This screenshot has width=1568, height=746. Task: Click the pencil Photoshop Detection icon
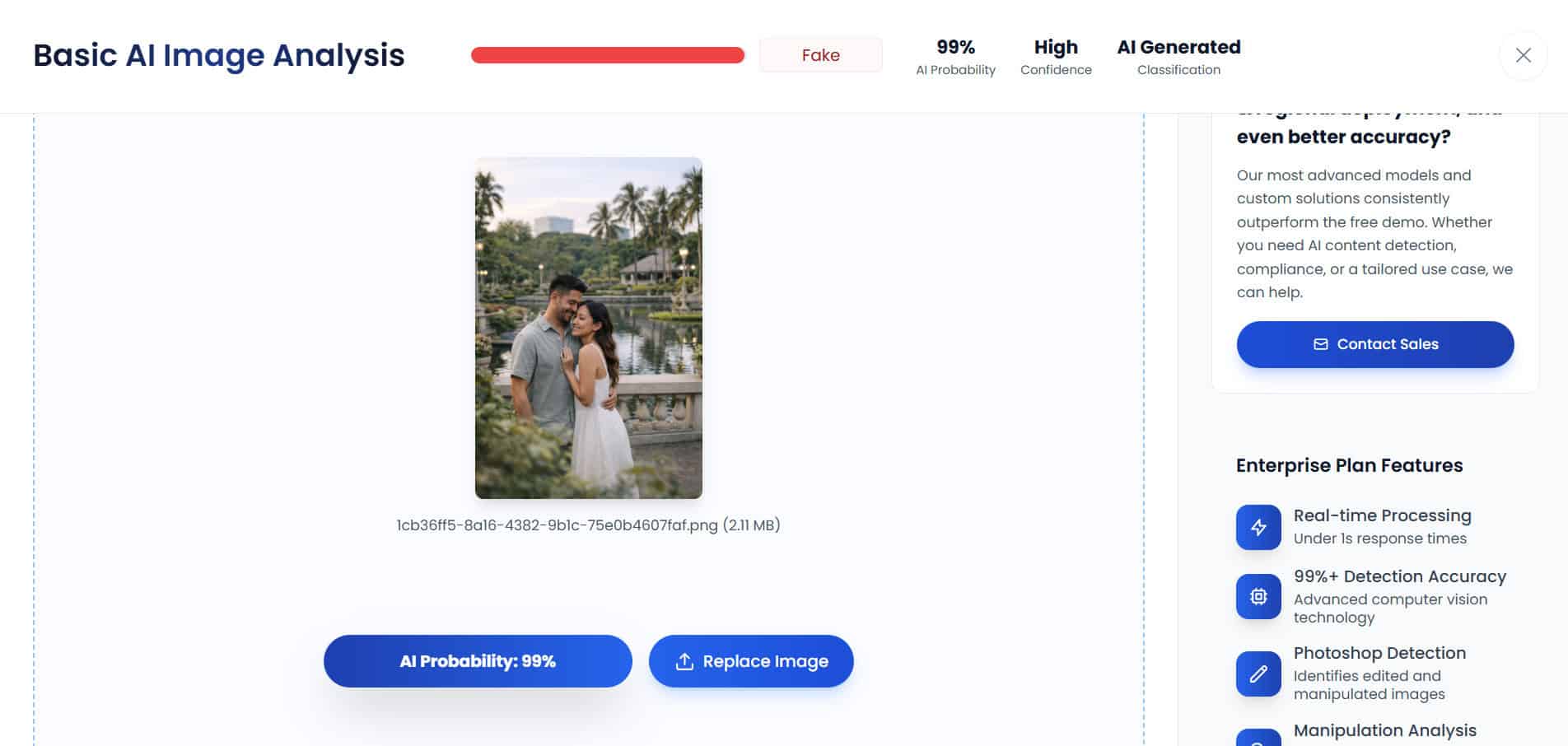1258,674
